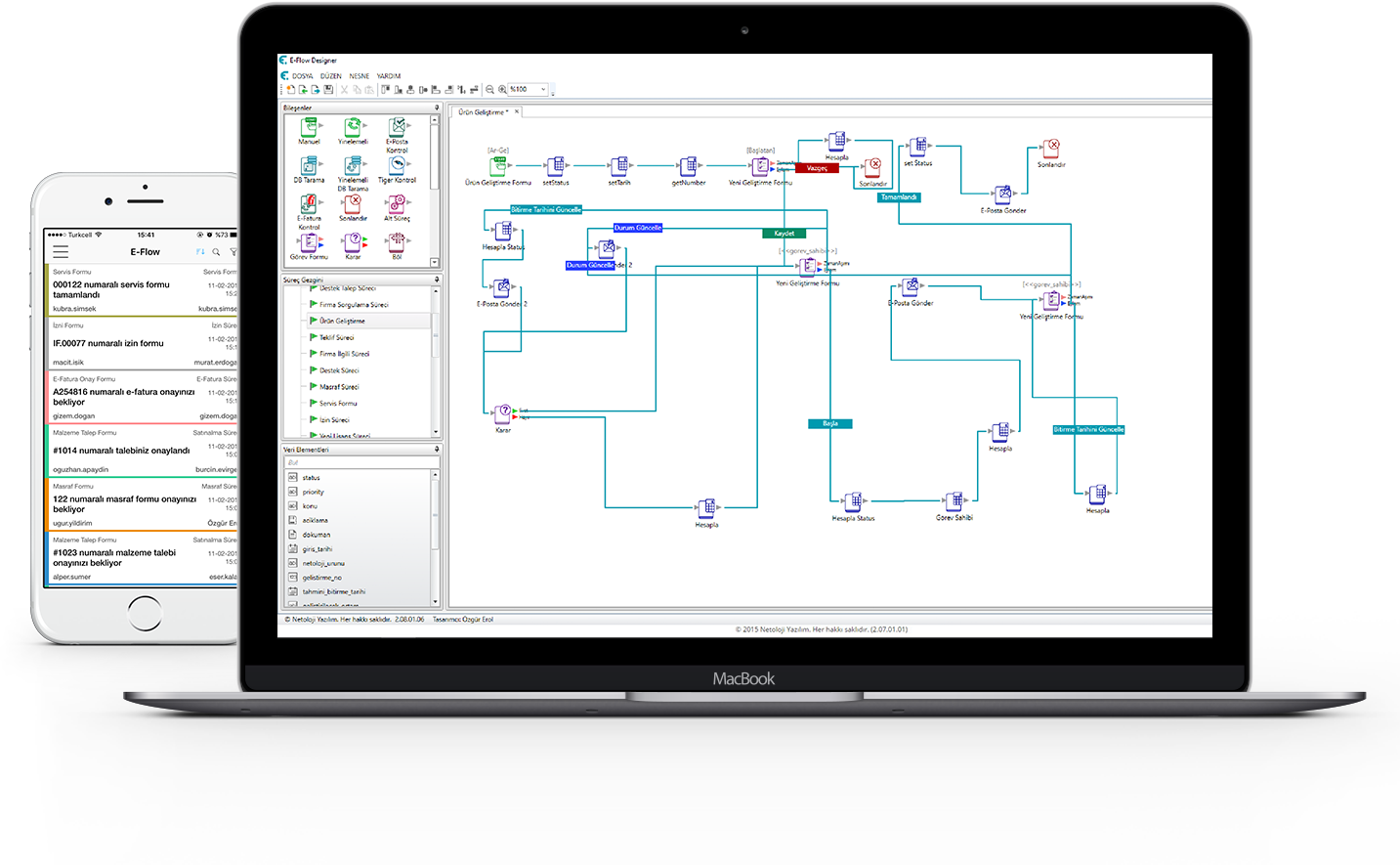Tap the sort arrows icon in phone app
This screenshot has width=1400, height=865.
point(200,252)
